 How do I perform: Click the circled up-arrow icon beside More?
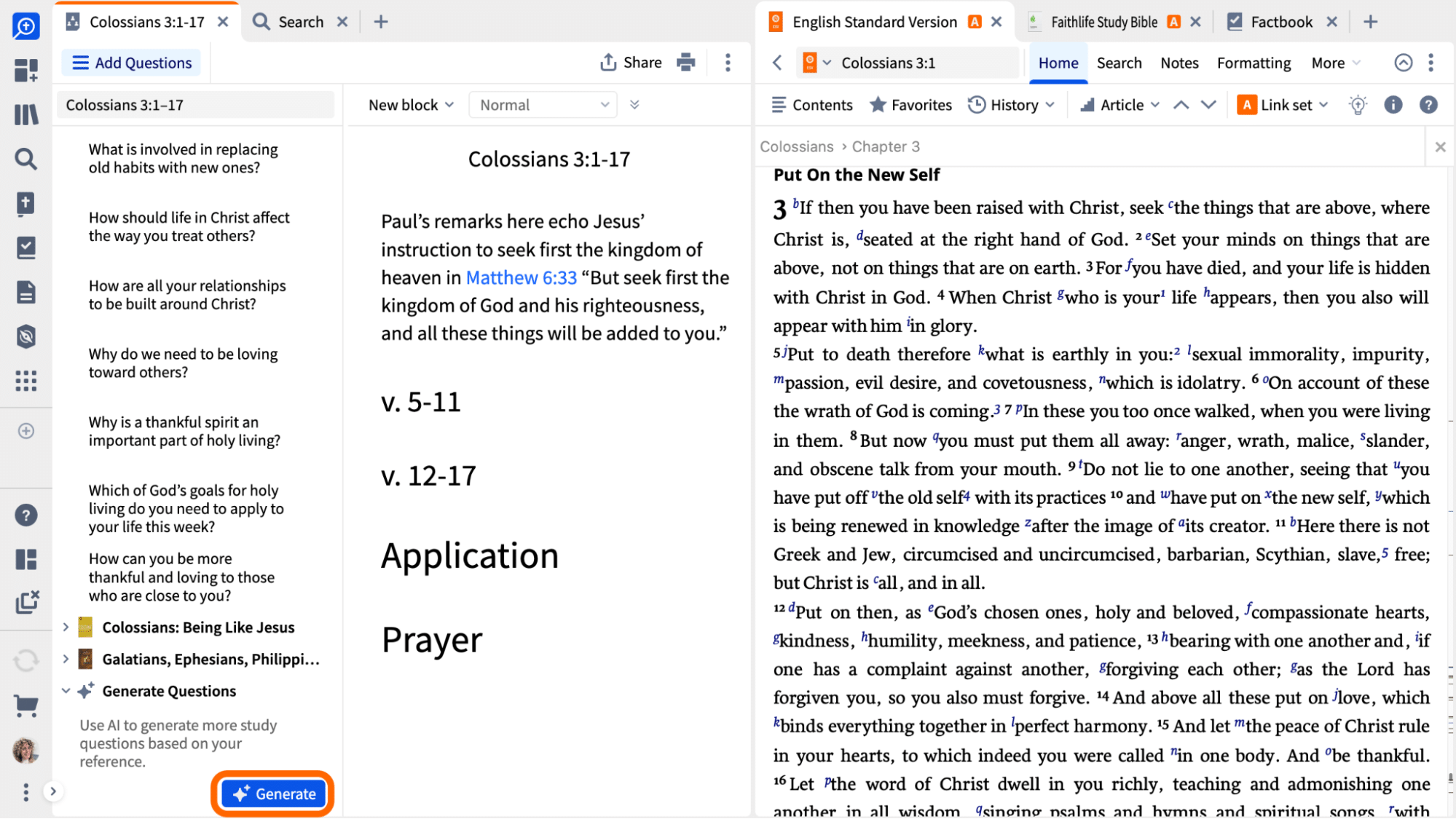pyautogui.click(x=1404, y=63)
